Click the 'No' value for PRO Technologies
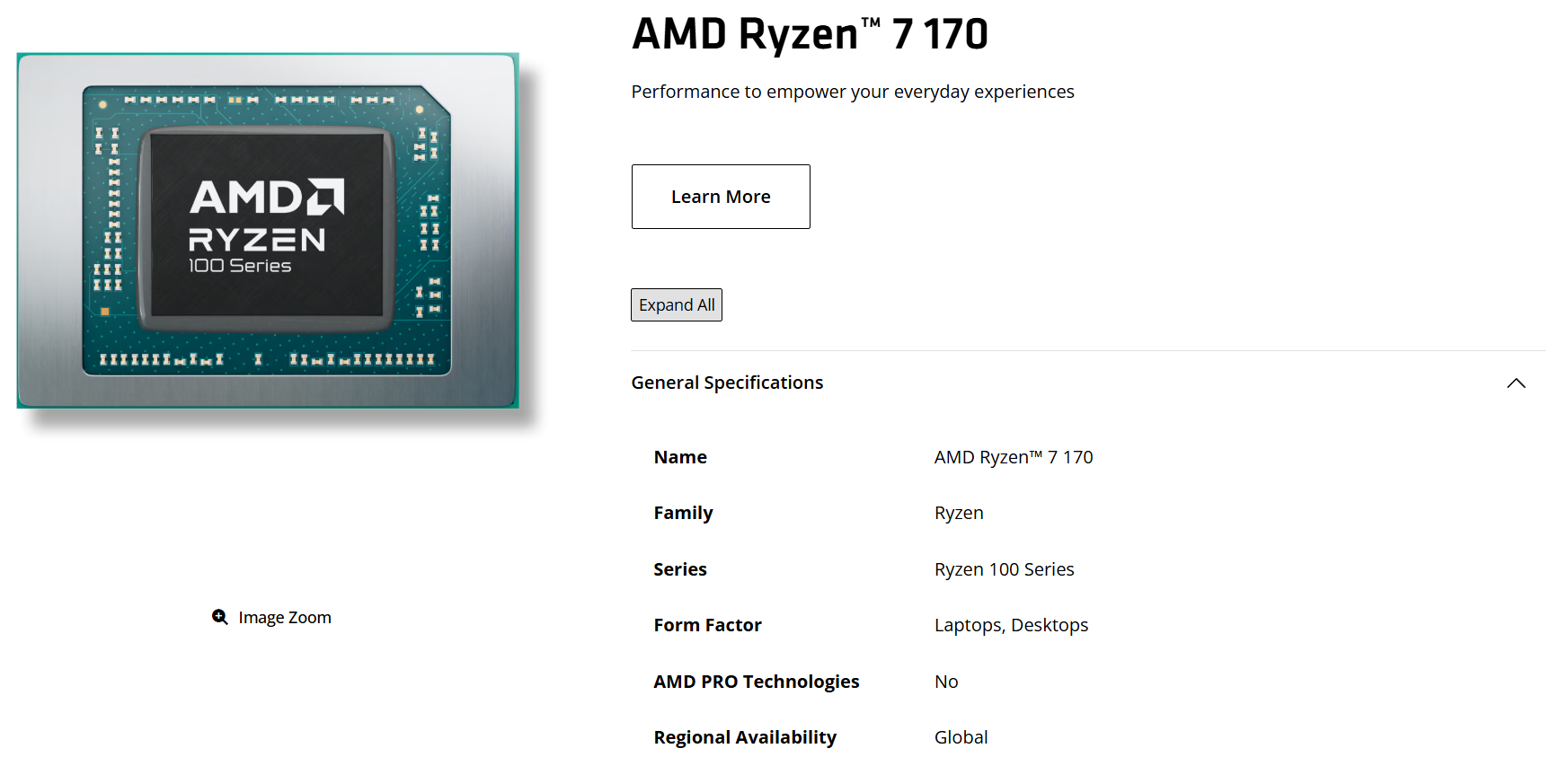The width and height of the screenshot is (1568, 766). tap(946, 682)
